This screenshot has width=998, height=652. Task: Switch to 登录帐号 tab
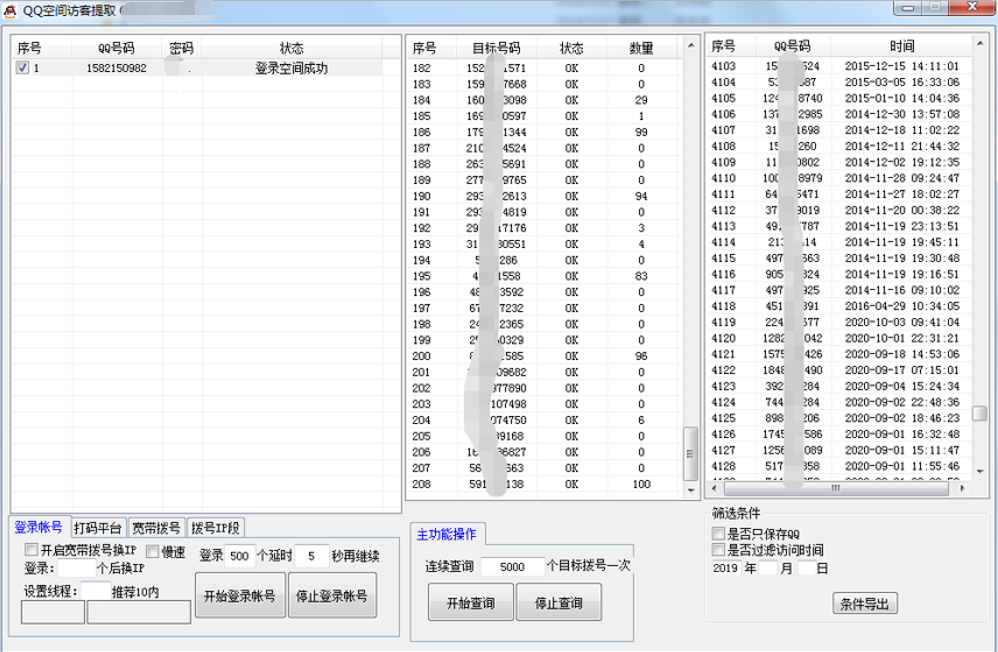(x=39, y=527)
